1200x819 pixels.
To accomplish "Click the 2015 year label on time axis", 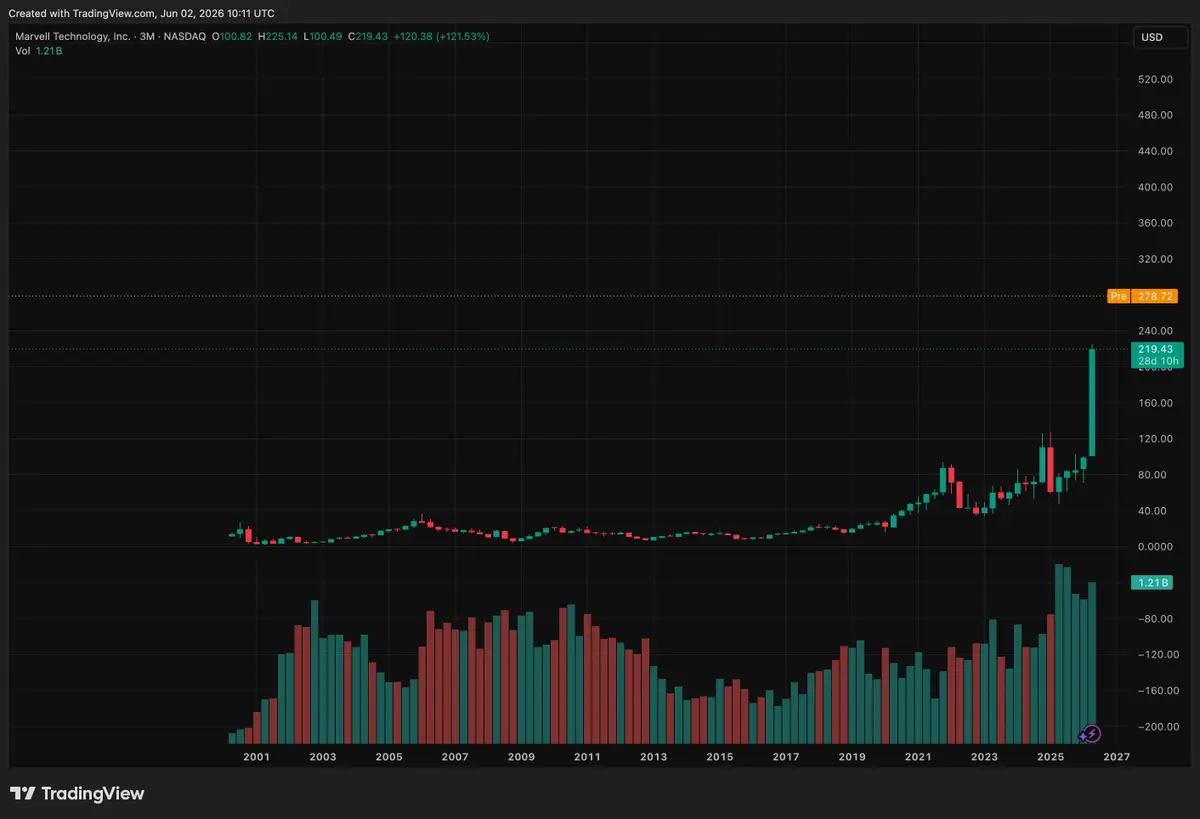I will (x=719, y=758).
